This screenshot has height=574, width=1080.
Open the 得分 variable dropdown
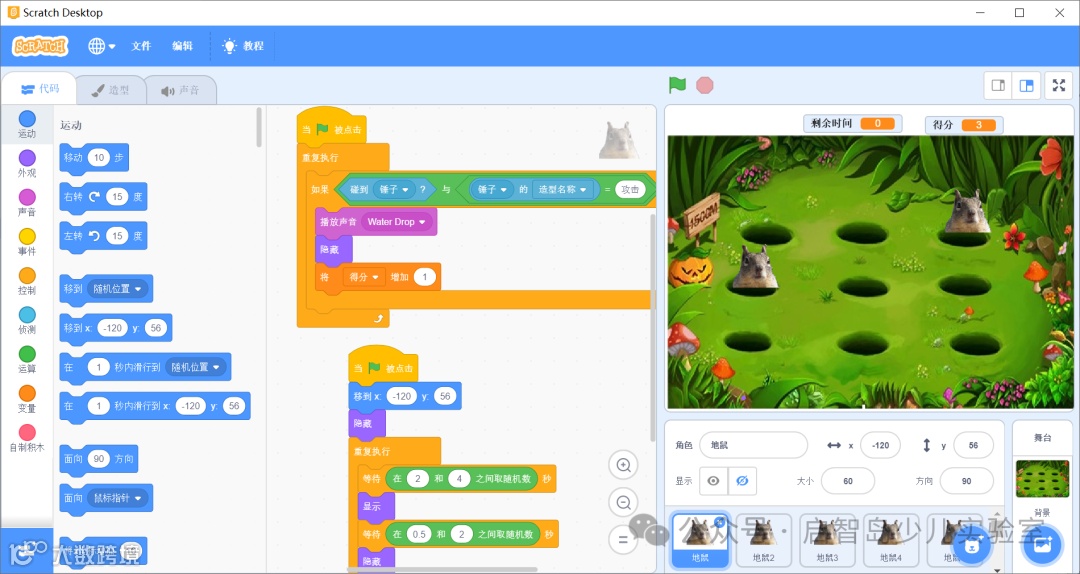click(x=364, y=277)
